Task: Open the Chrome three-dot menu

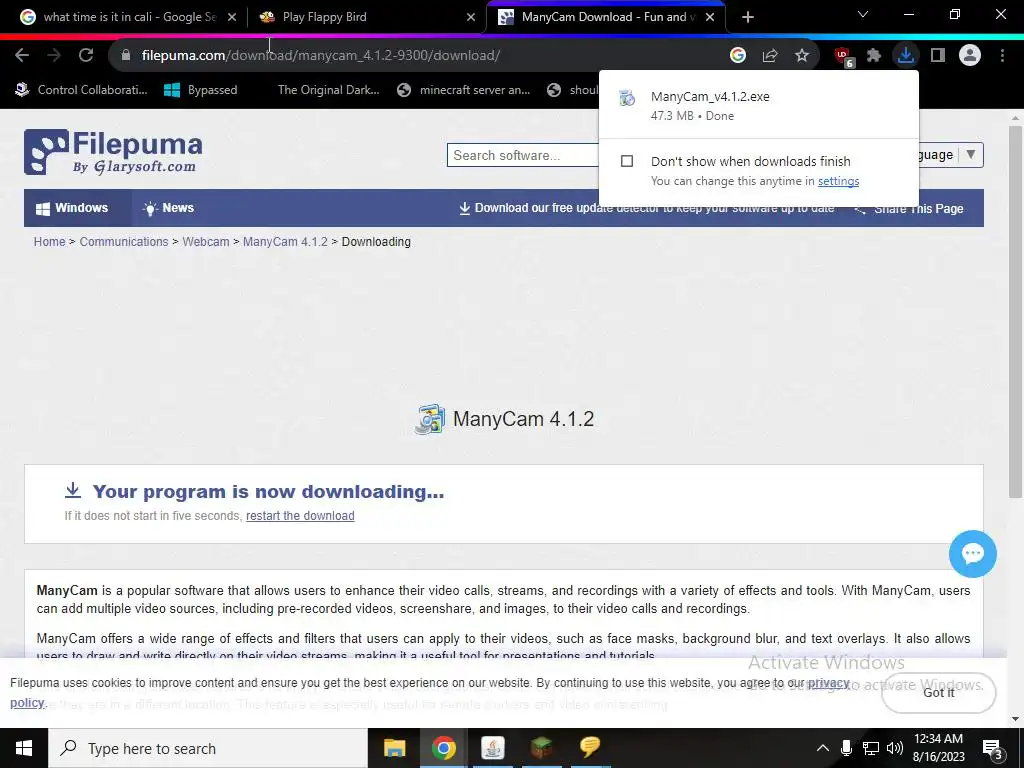Action: pos(1002,56)
